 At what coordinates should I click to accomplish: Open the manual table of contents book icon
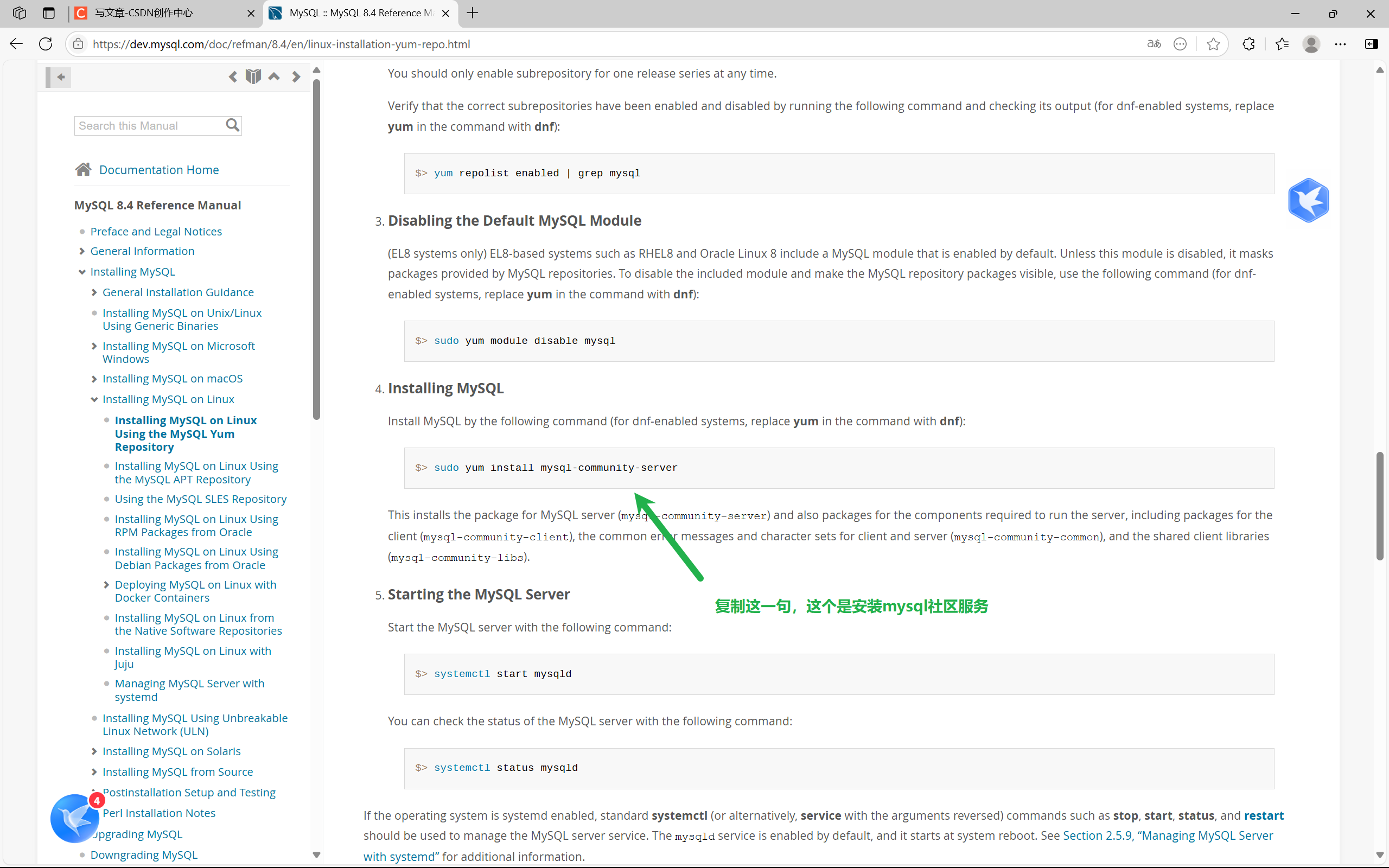click(253, 77)
